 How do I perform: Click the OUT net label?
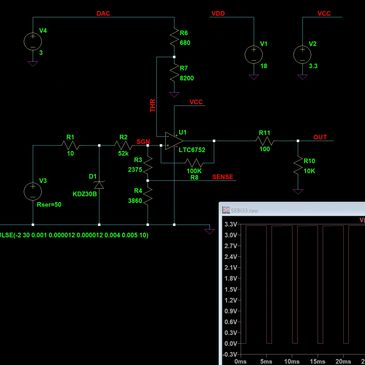click(x=320, y=137)
